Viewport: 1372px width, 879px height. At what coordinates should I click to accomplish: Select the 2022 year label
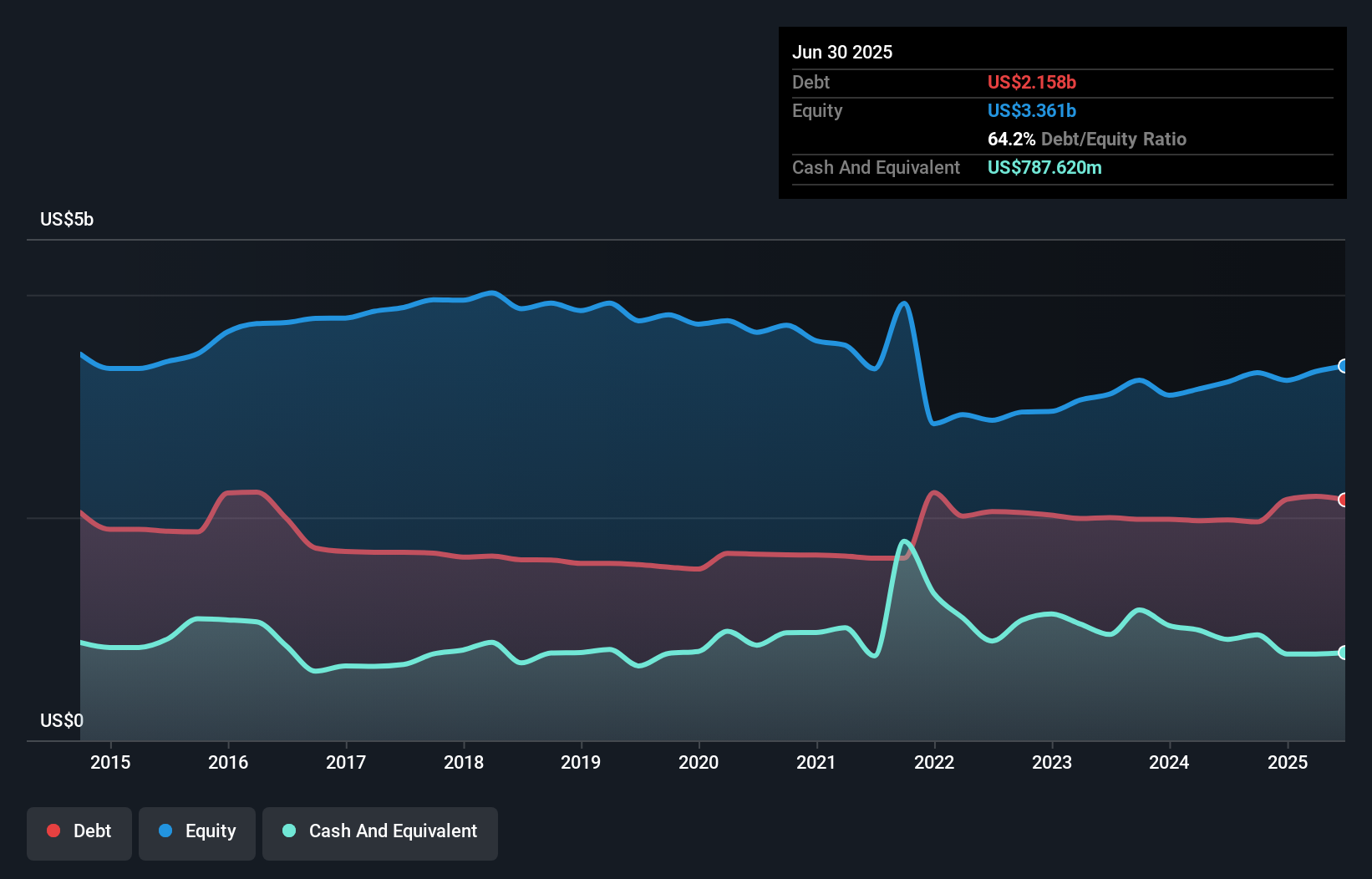(x=935, y=762)
